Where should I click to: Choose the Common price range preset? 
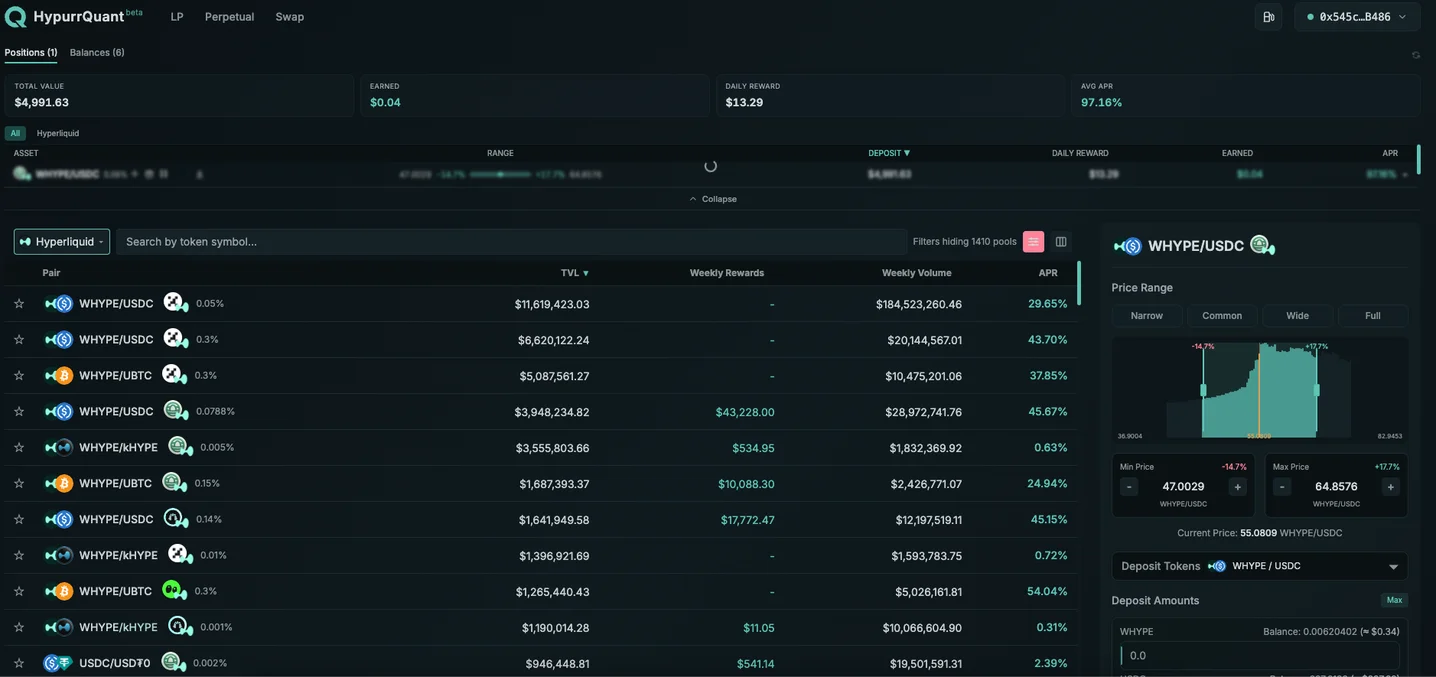click(x=1222, y=316)
